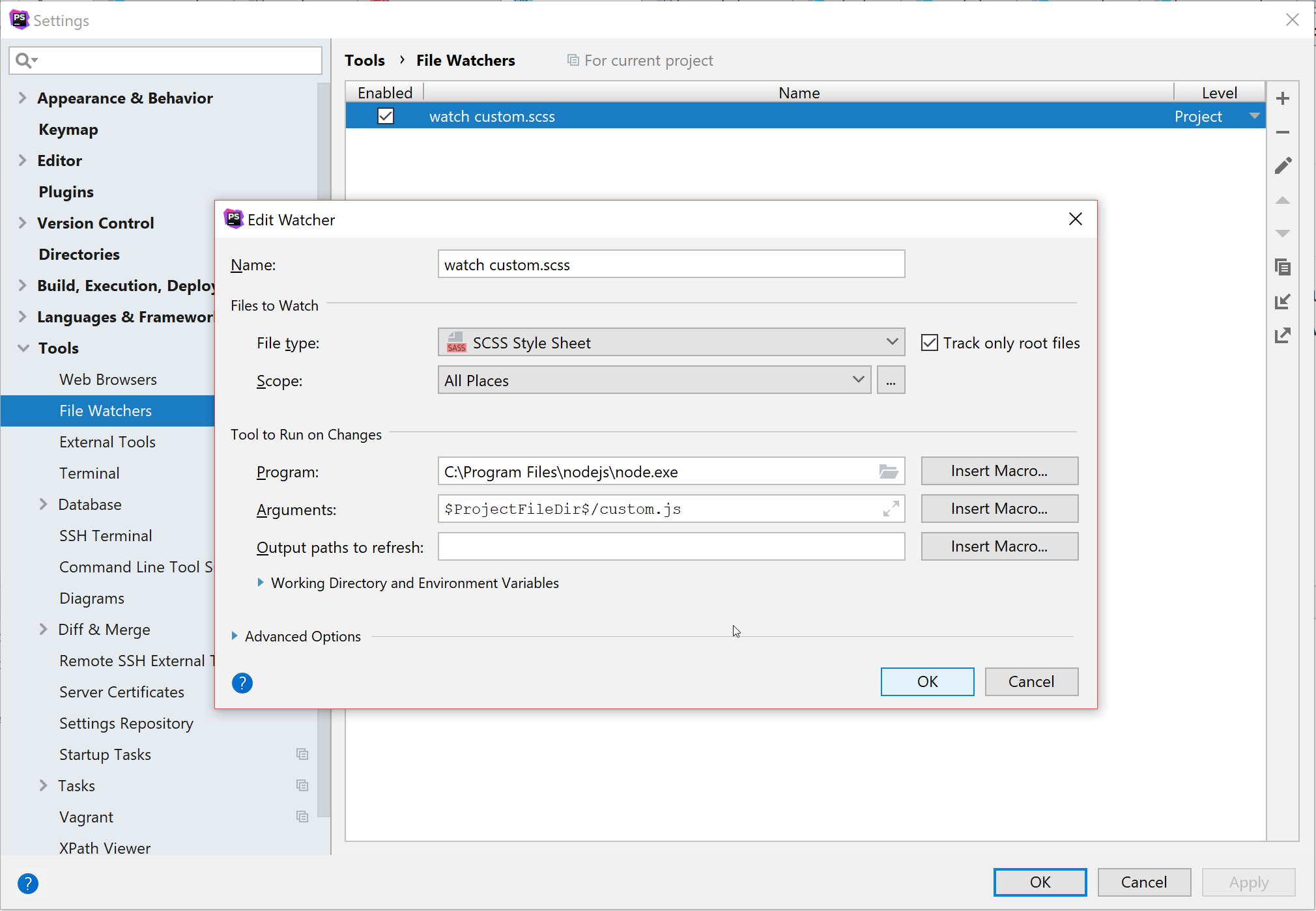Uncheck Track only root files
This screenshot has width=1316, height=911.
tap(930, 343)
